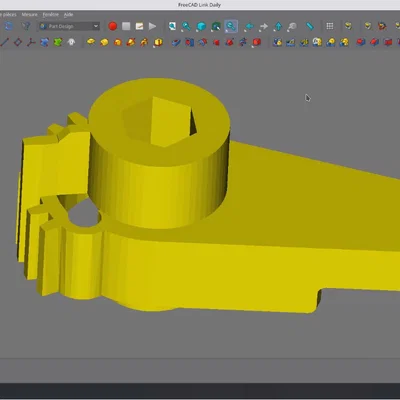Image resolution: width=400 pixels, height=400 pixels.
Task: Click the gray stop macro square
Action: tap(126, 26)
